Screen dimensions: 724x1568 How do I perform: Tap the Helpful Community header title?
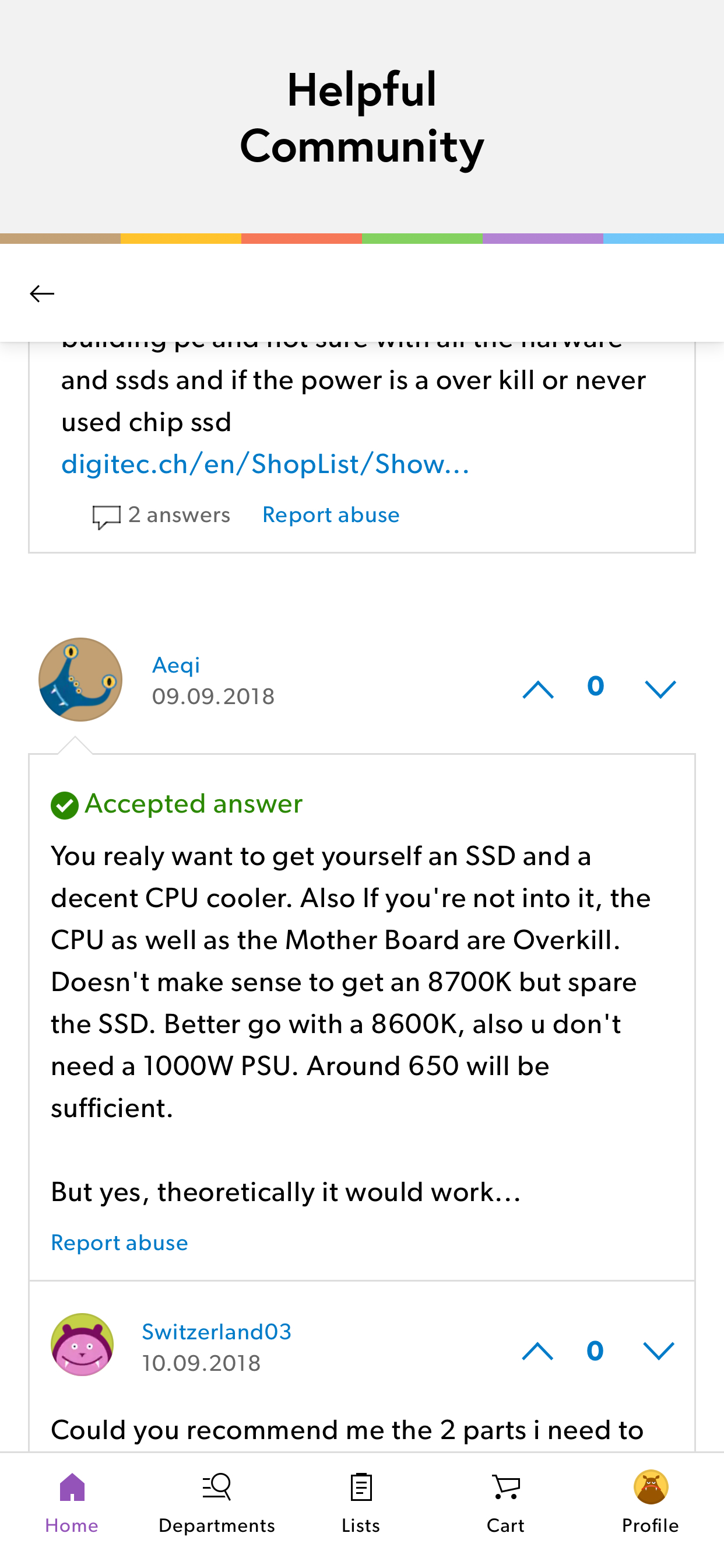[362, 117]
